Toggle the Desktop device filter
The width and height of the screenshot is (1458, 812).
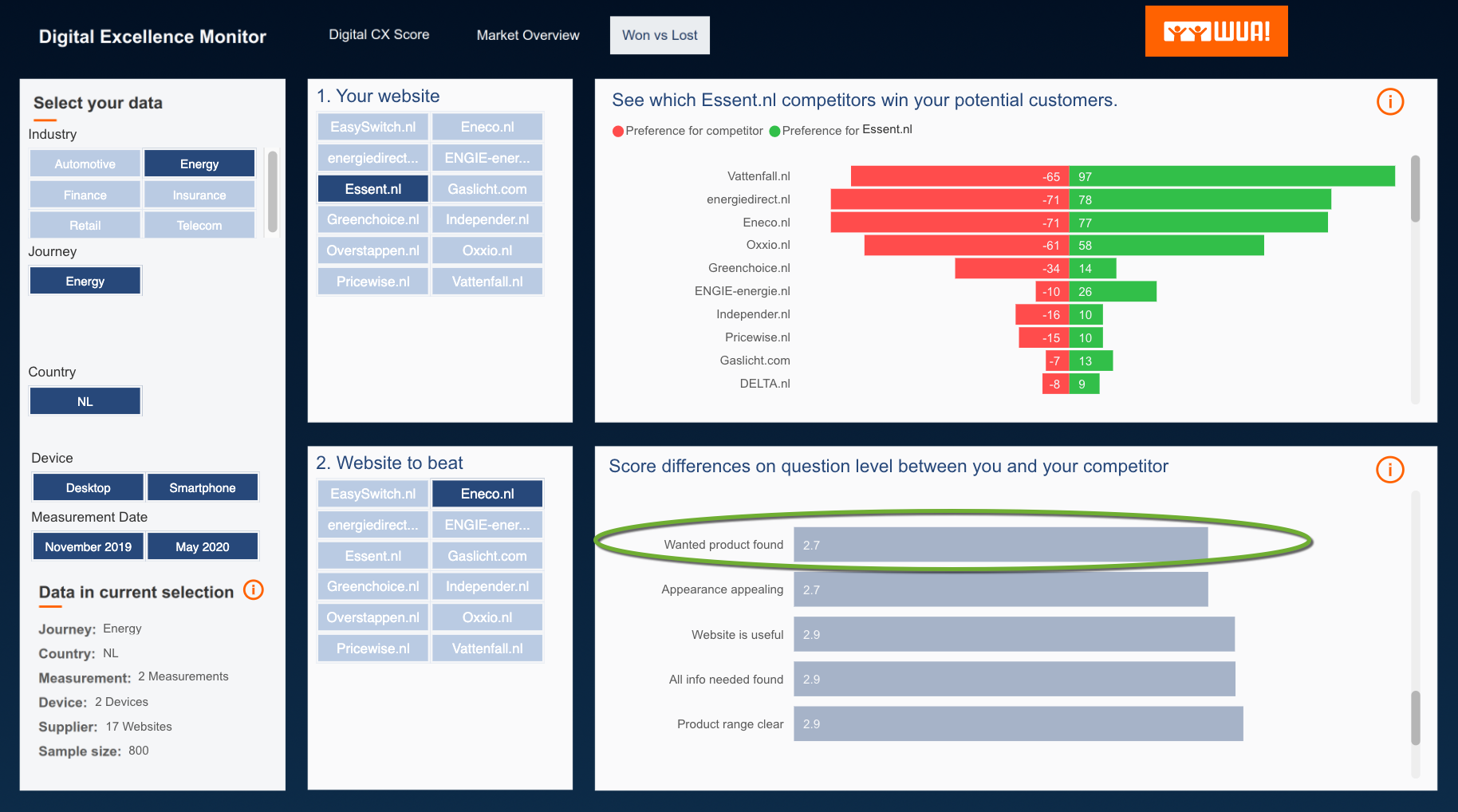point(88,487)
